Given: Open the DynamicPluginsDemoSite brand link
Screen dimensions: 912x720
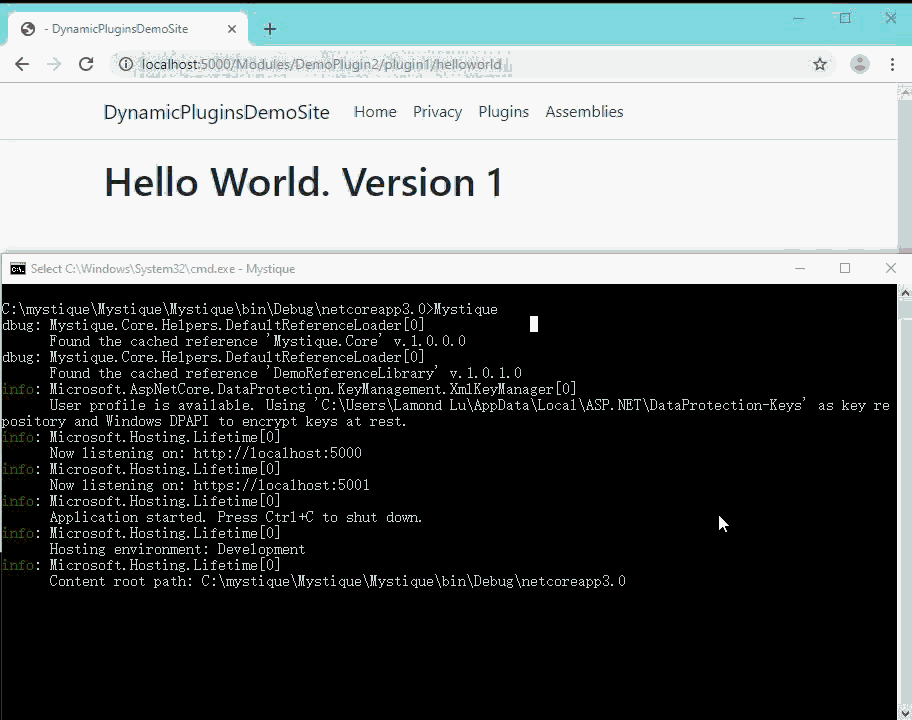Looking at the screenshot, I should (x=216, y=112).
